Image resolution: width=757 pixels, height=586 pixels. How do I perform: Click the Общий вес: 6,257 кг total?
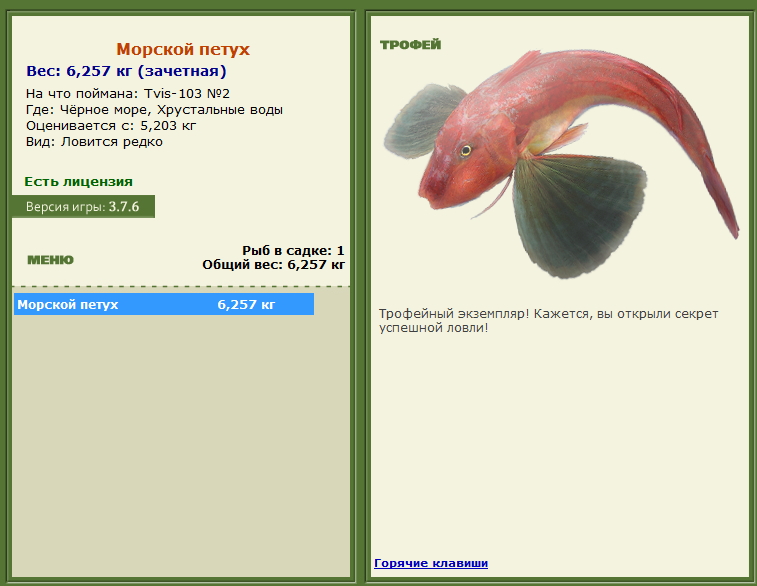click(x=273, y=265)
